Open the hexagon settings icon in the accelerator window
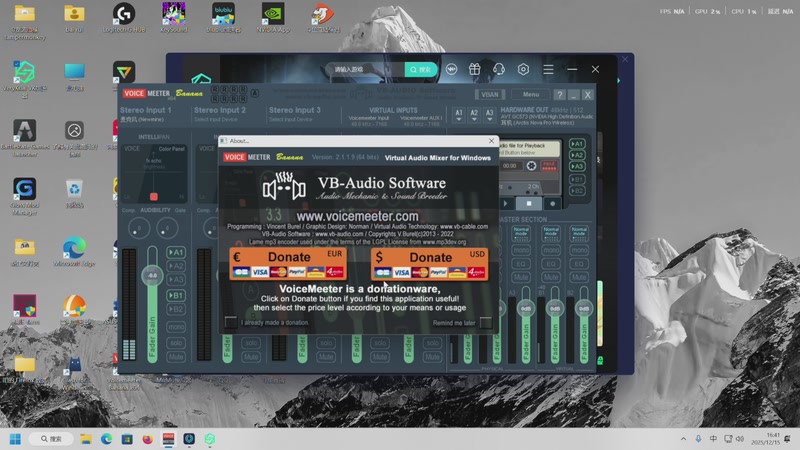This screenshot has width=800, height=450. [523, 69]
